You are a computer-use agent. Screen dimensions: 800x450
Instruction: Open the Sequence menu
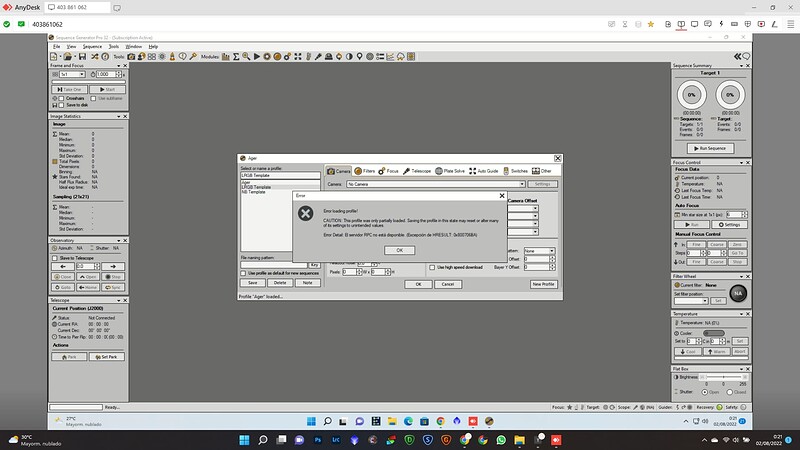point(92,46)
